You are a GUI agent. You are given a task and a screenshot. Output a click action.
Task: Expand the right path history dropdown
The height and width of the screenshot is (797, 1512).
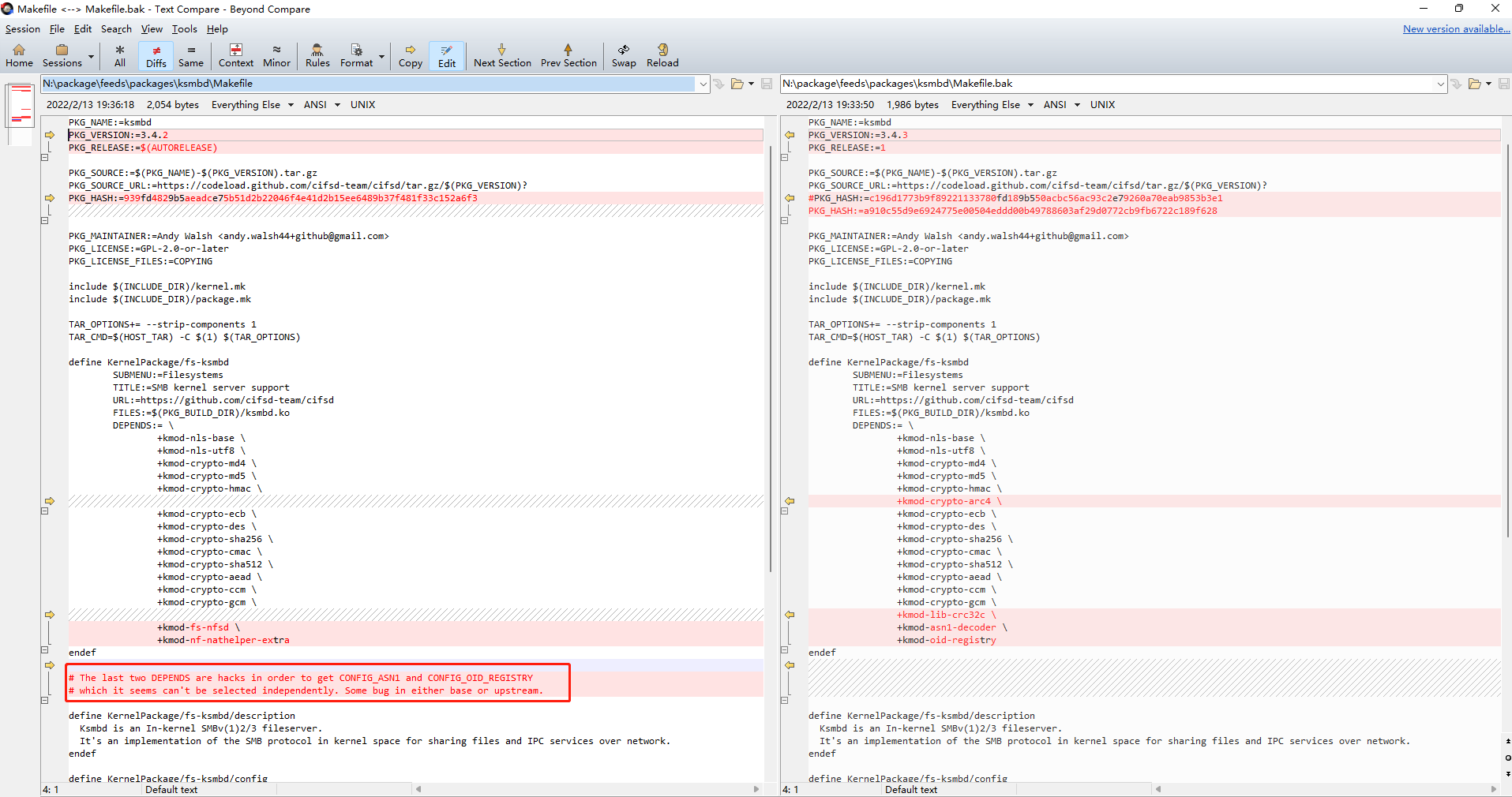click(1441, 84)
